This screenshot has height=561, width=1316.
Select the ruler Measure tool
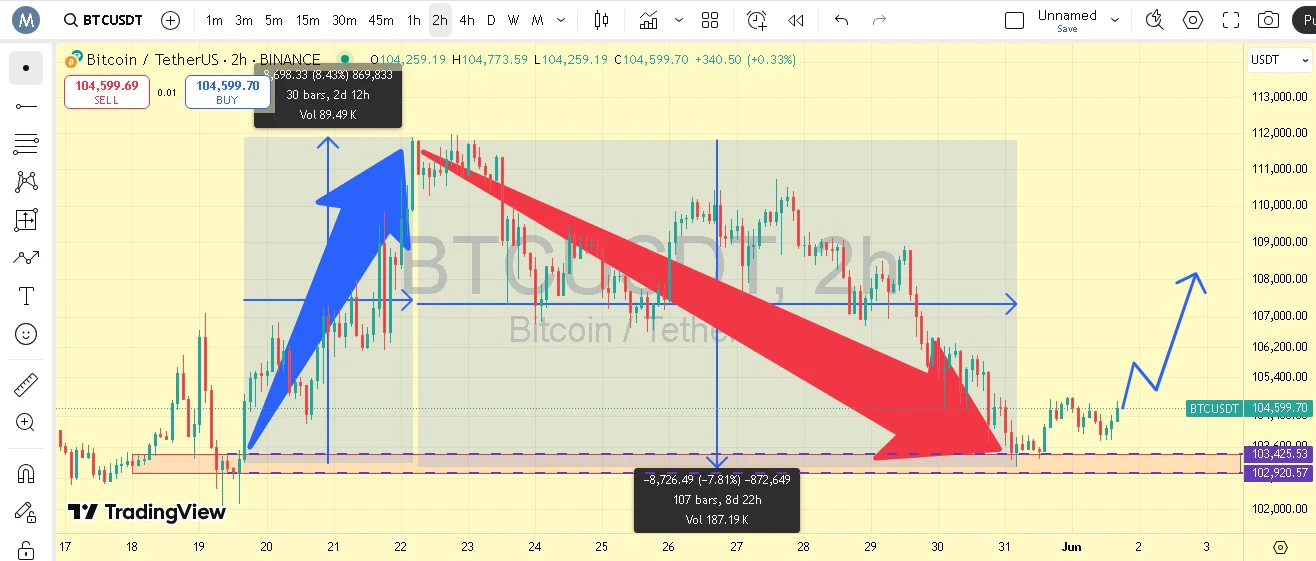pyautogui.click(x=26, y=384)
